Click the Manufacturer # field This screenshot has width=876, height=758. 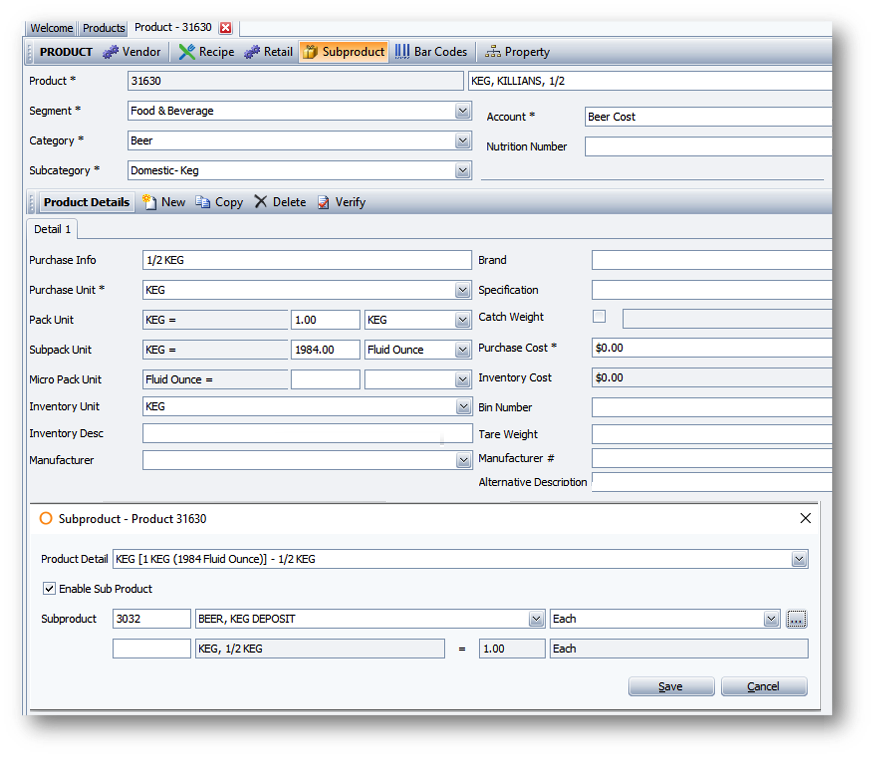point(712,458)
